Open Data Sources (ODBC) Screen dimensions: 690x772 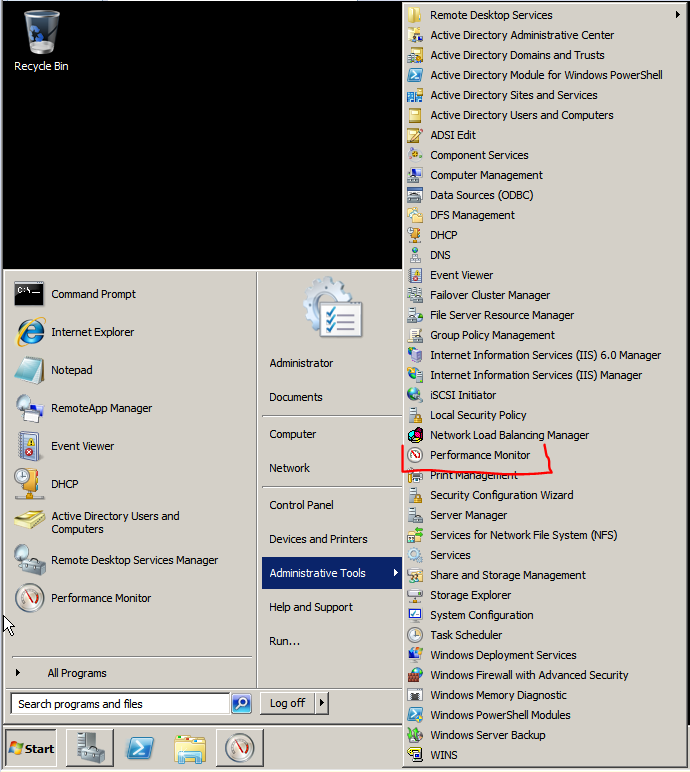coord(481,195)
